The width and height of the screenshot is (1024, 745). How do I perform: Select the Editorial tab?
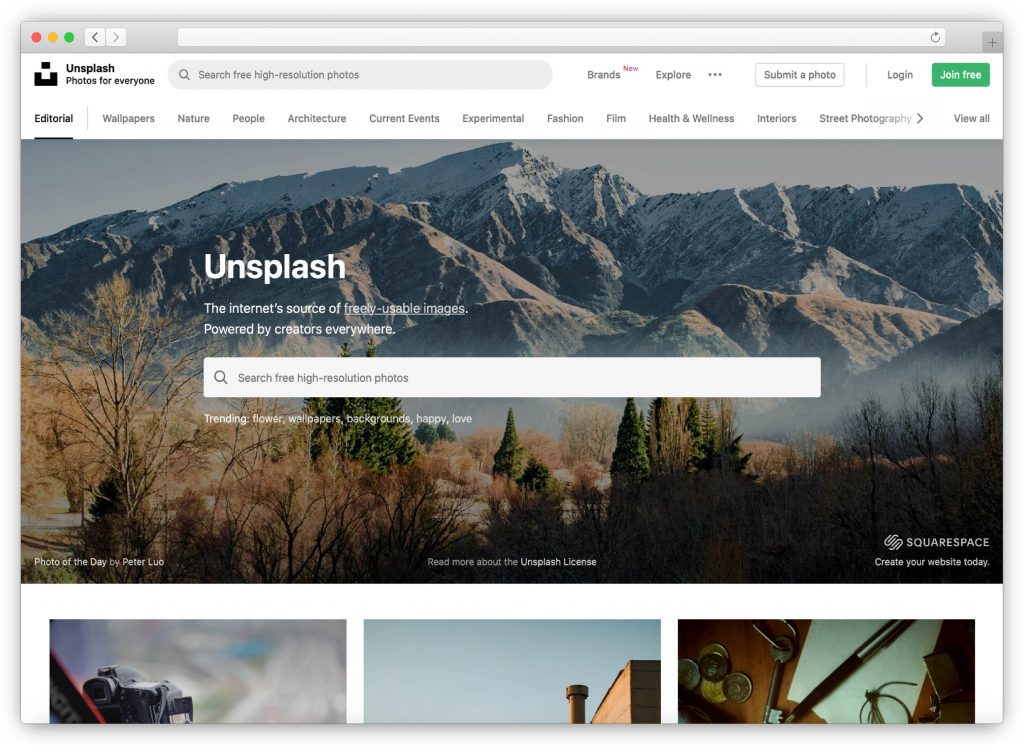point(54,118)
